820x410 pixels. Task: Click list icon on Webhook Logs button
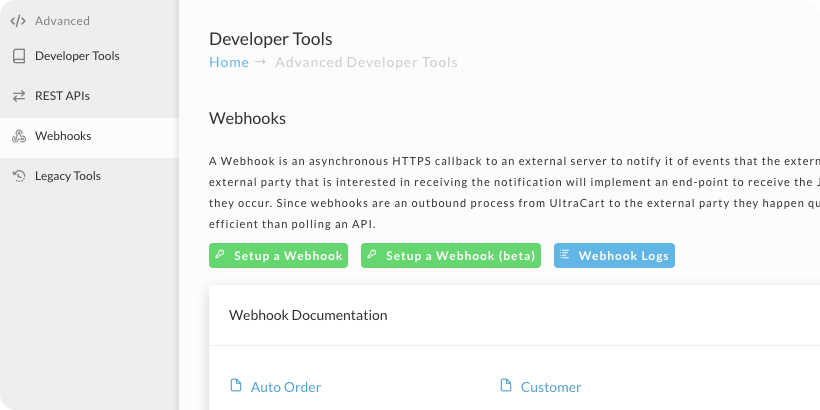click(564, 254)
